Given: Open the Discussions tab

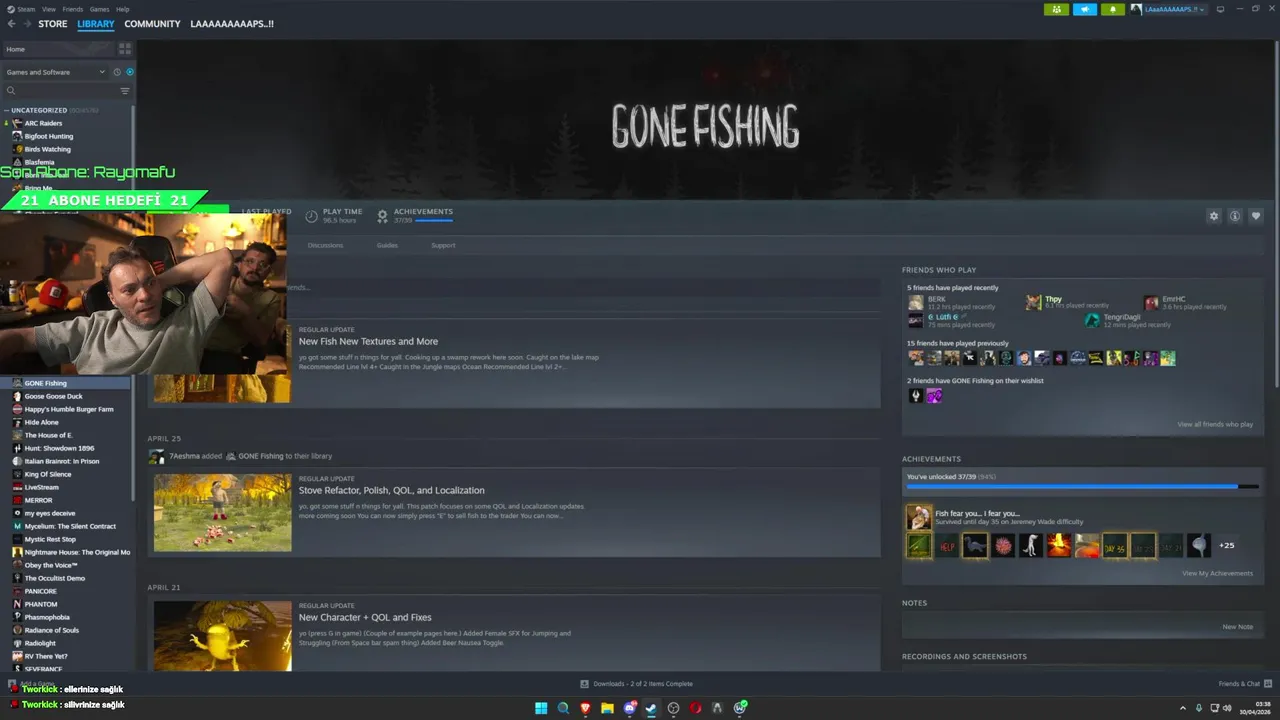Looking at the screenshot, I should [325, 245].
